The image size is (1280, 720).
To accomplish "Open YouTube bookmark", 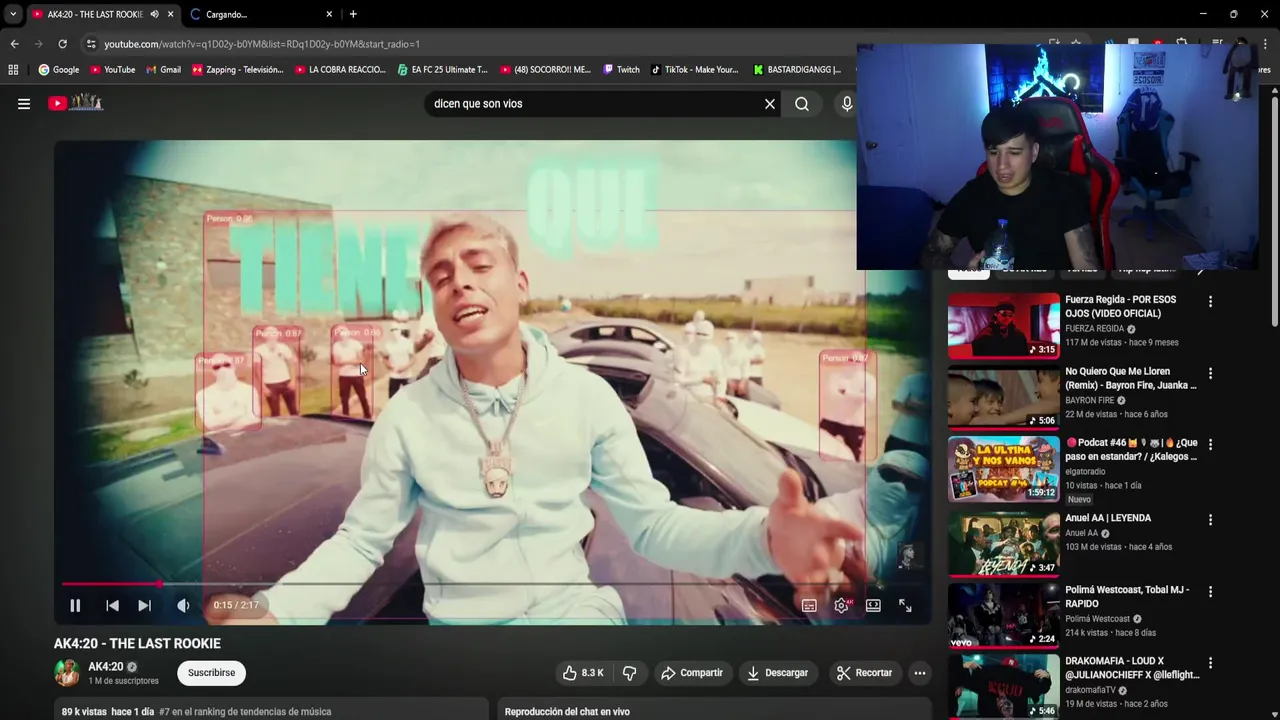I will [112, 70].
